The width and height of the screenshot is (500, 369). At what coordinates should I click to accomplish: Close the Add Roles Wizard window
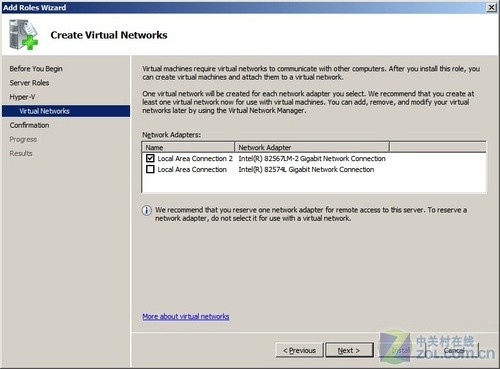[492, 7]
